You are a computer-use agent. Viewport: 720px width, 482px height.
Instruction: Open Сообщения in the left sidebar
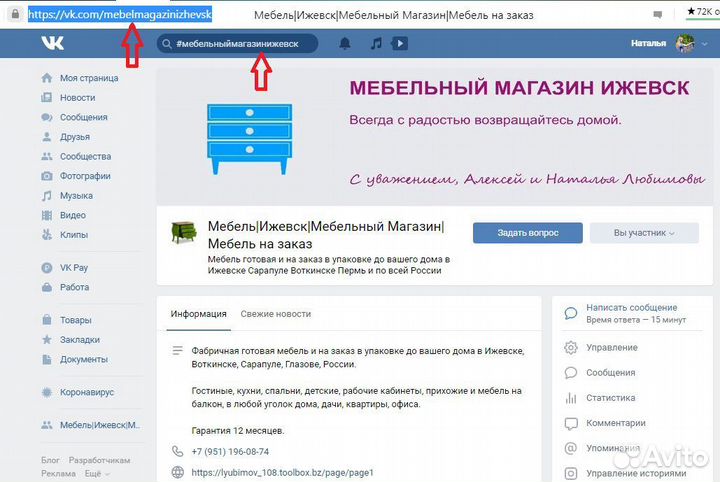[83, 117]
